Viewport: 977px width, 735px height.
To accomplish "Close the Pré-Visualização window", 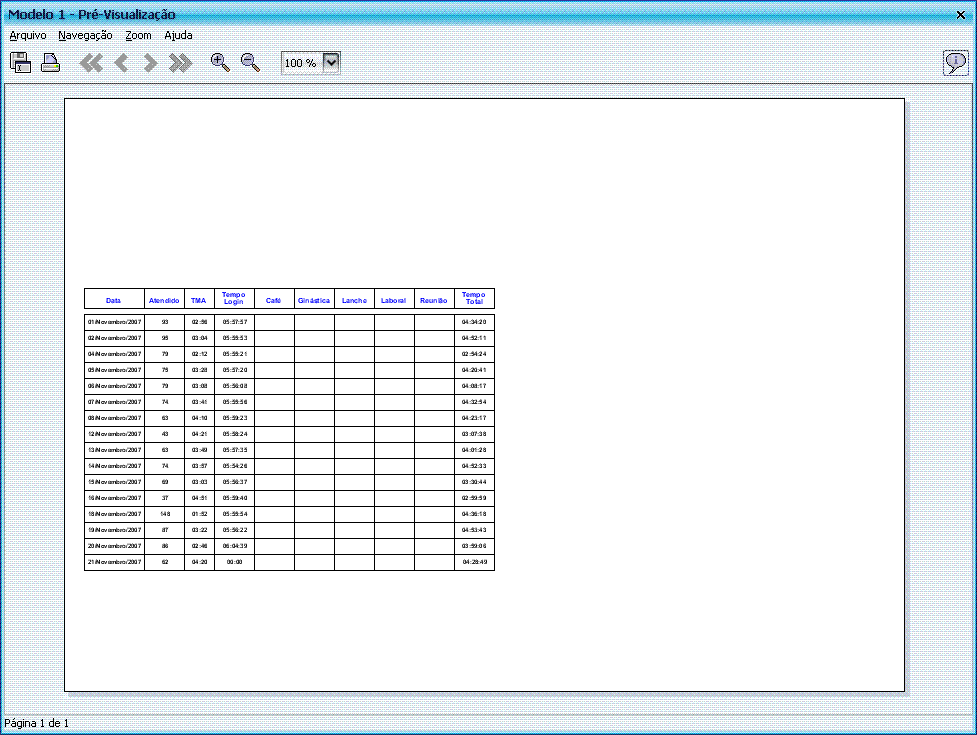I will click(x=961, y=14).
